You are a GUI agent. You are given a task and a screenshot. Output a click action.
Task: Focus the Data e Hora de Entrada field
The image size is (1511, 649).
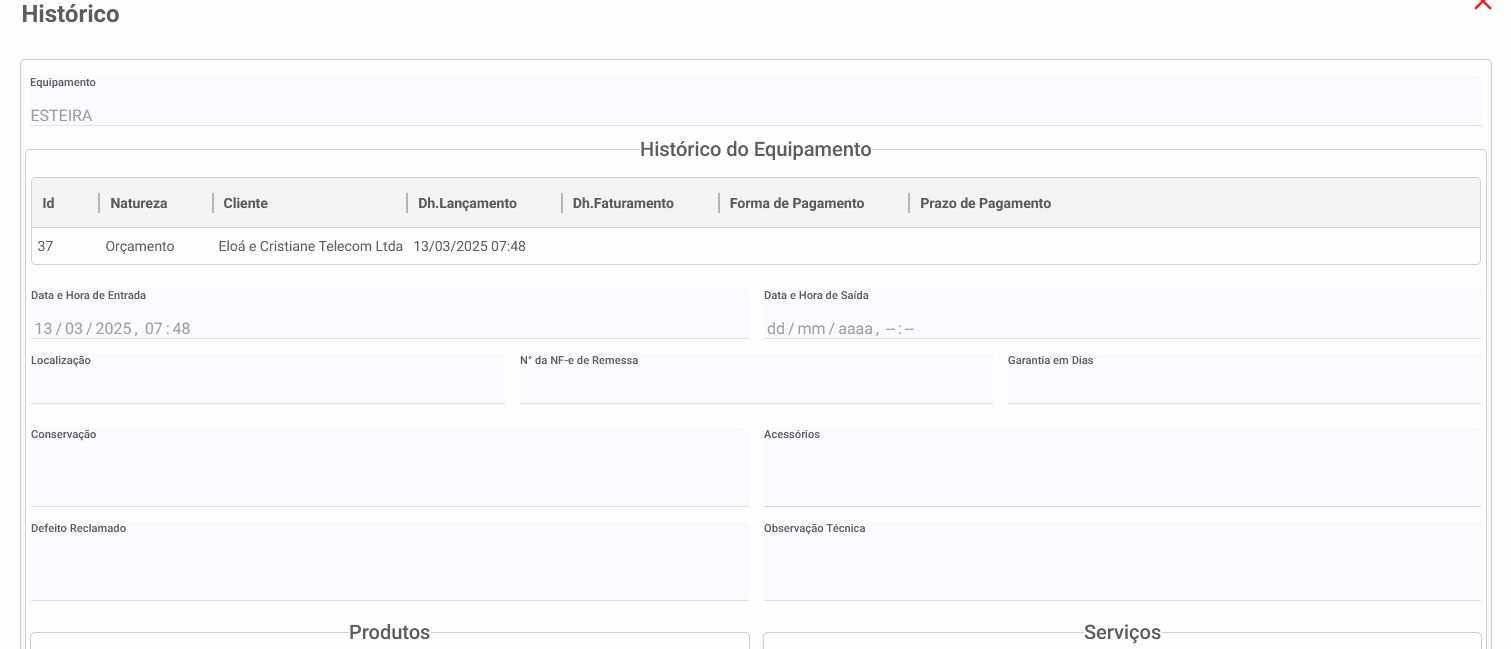pyautogui.click(x=390, y=314)
